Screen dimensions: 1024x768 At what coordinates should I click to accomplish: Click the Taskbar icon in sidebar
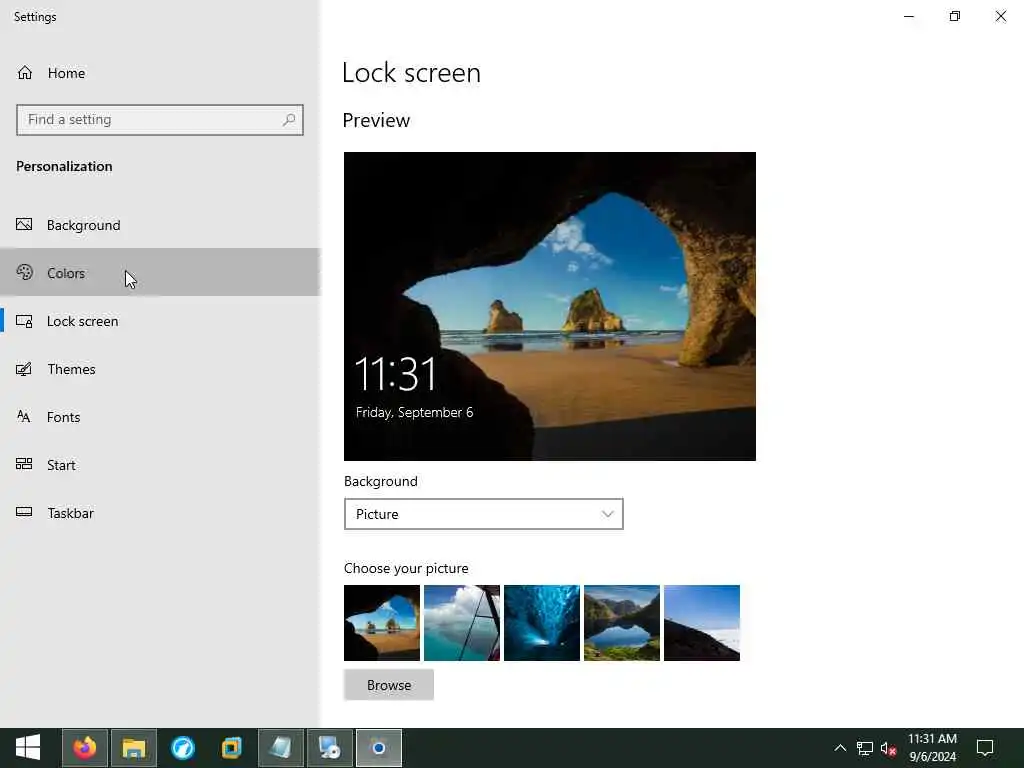[x=24, y=512]
